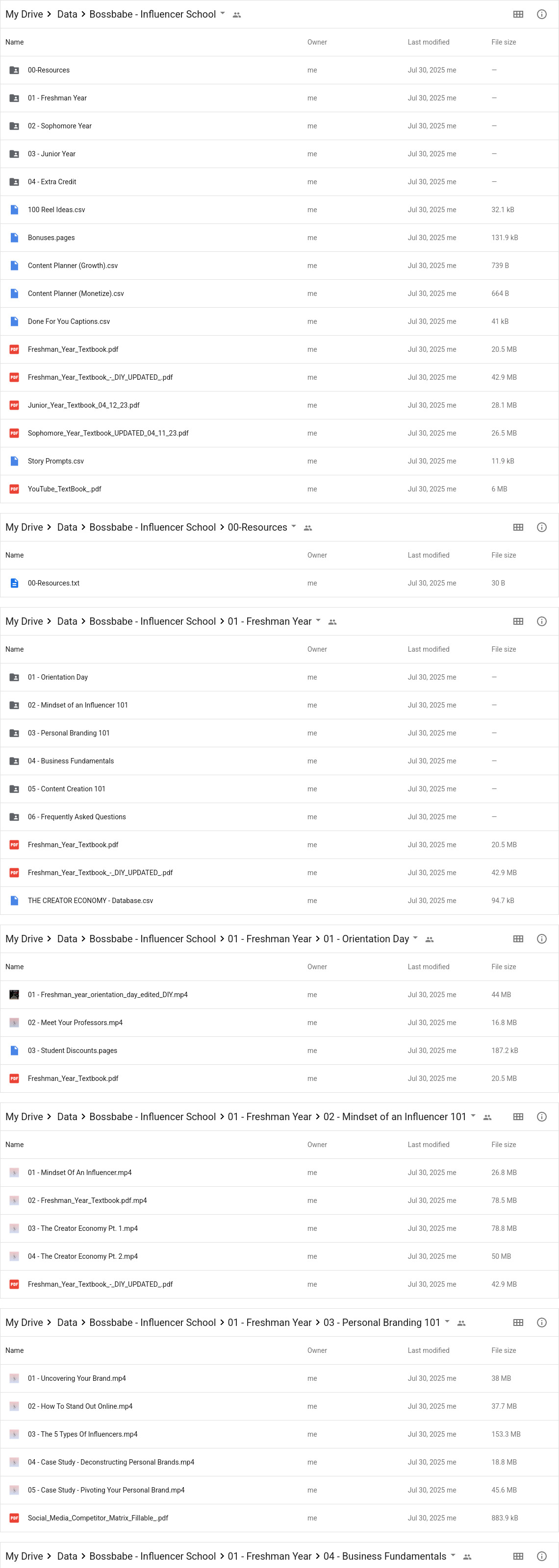
Task: Click the file icon of 100 Reel Ideas.csv
Action: coord(14,210)
